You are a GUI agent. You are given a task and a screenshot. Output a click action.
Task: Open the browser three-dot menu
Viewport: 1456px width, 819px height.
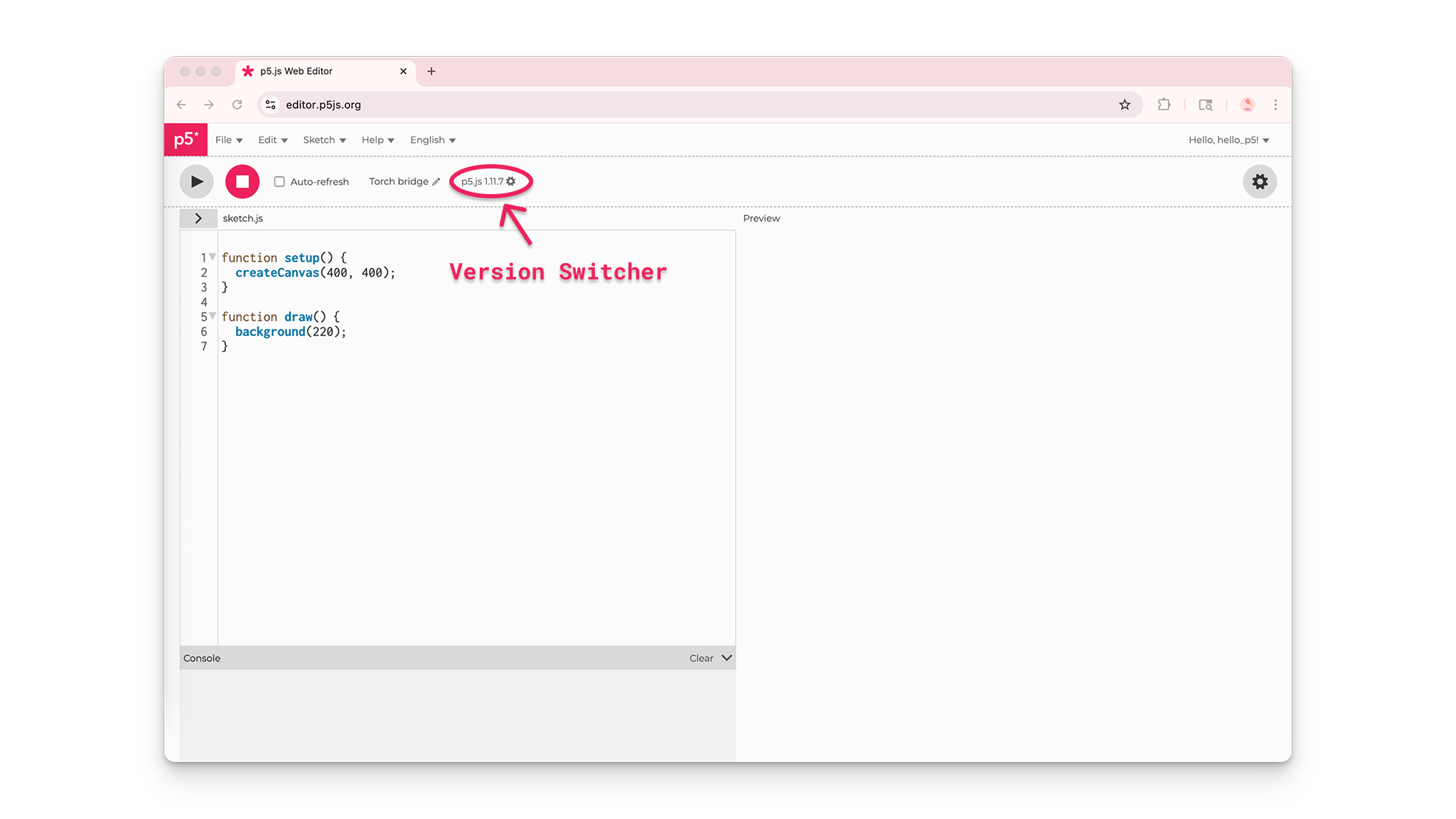tap(1275, 105)
